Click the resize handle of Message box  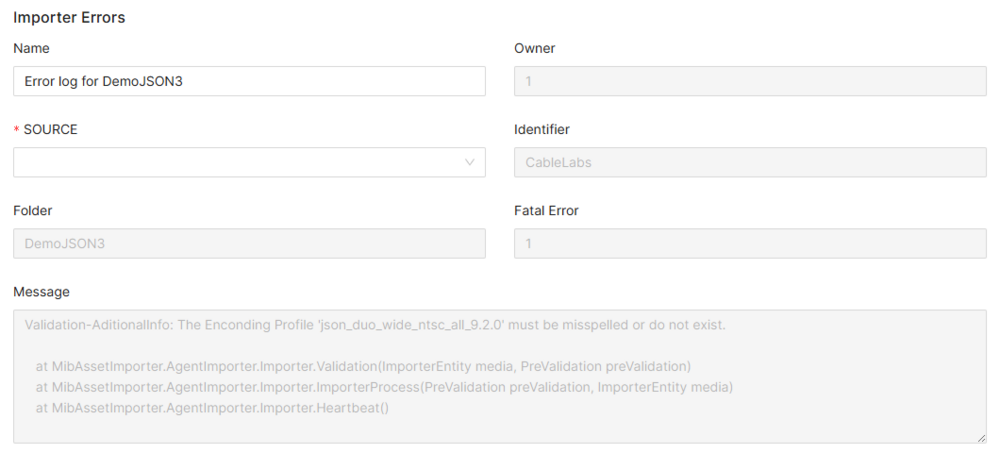click(x=981, y=438)
